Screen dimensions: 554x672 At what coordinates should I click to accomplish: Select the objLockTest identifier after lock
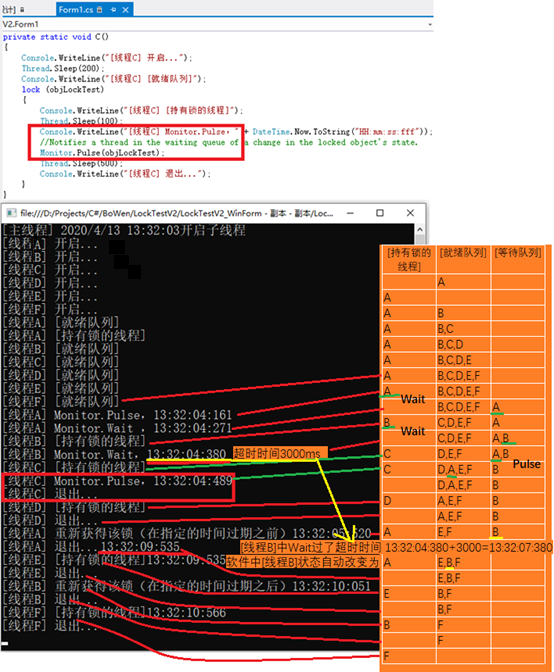pos(75,90)
